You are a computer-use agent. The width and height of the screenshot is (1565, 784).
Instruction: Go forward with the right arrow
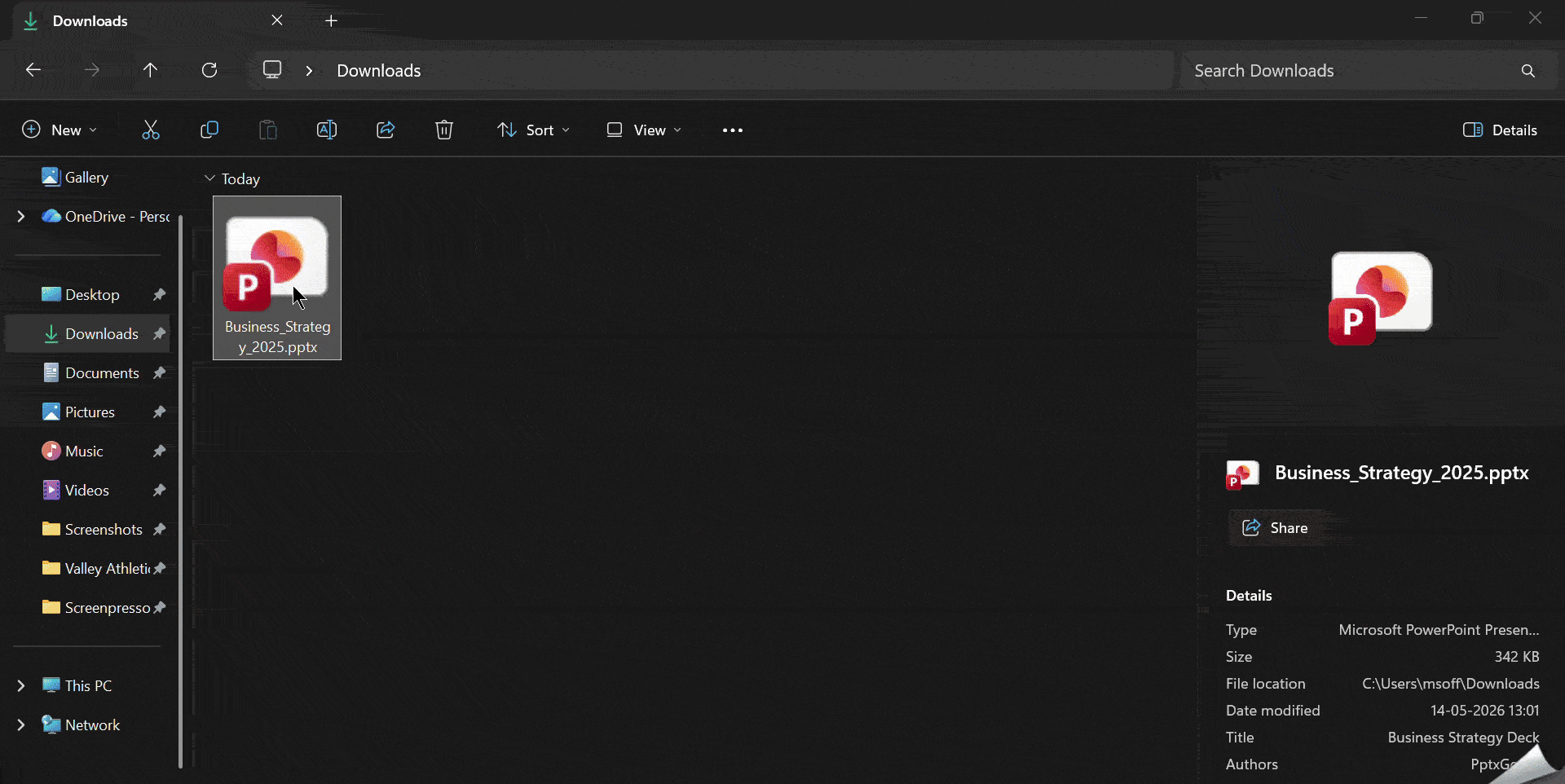pos(92,70)
